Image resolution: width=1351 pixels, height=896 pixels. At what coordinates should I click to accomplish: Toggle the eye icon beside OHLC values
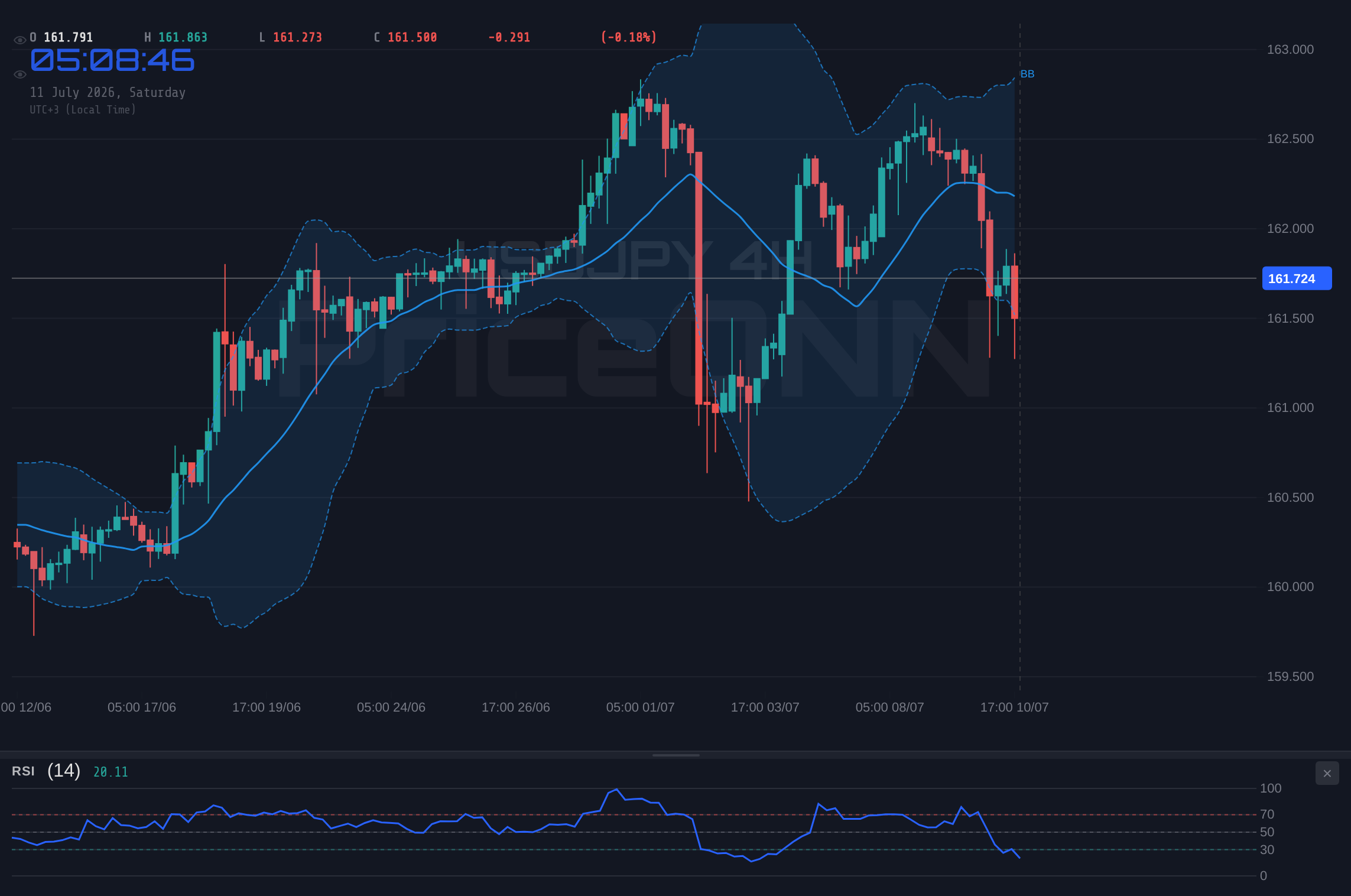coord(20,40)
